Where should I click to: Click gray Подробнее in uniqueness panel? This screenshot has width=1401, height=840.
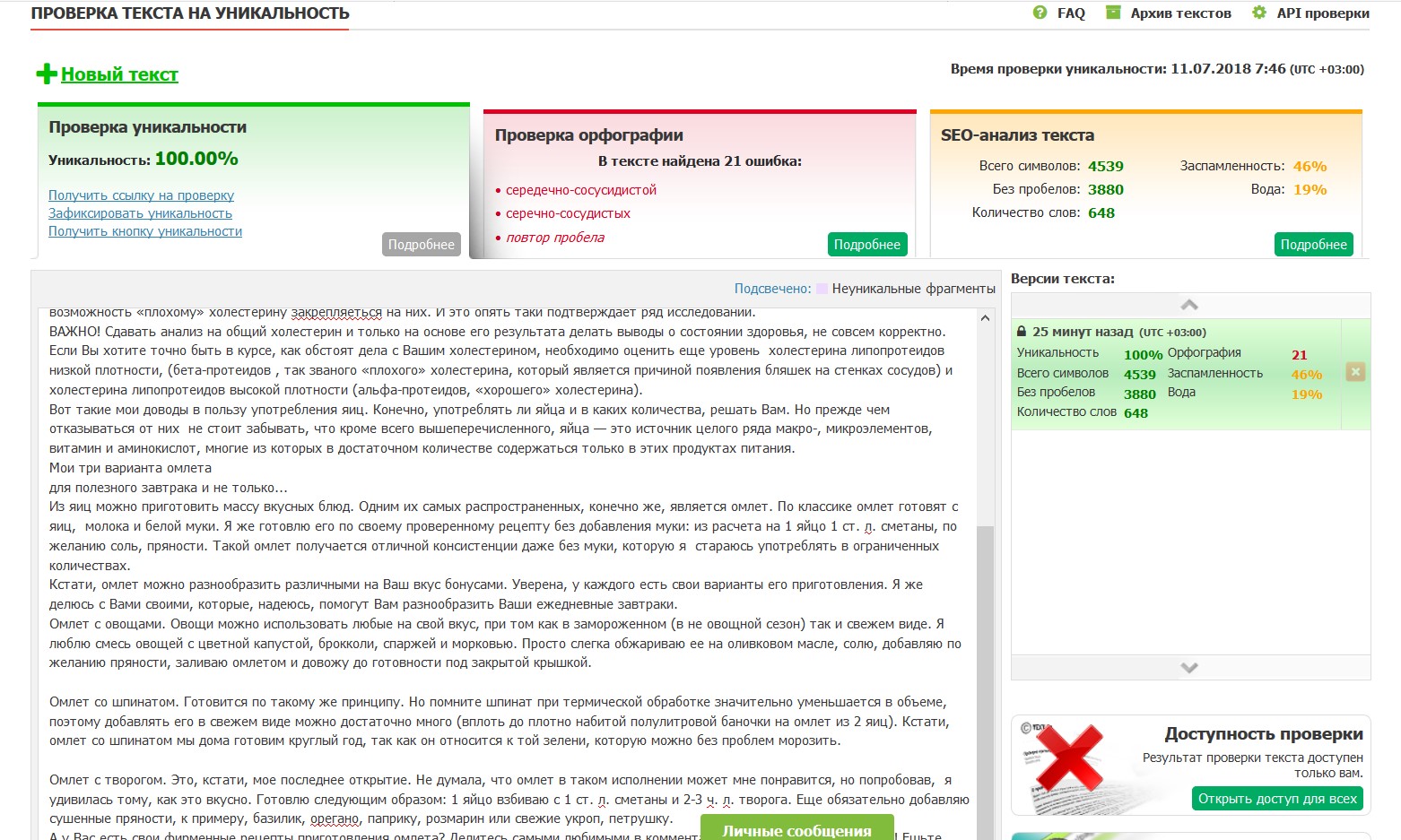(x=422, y=245)
